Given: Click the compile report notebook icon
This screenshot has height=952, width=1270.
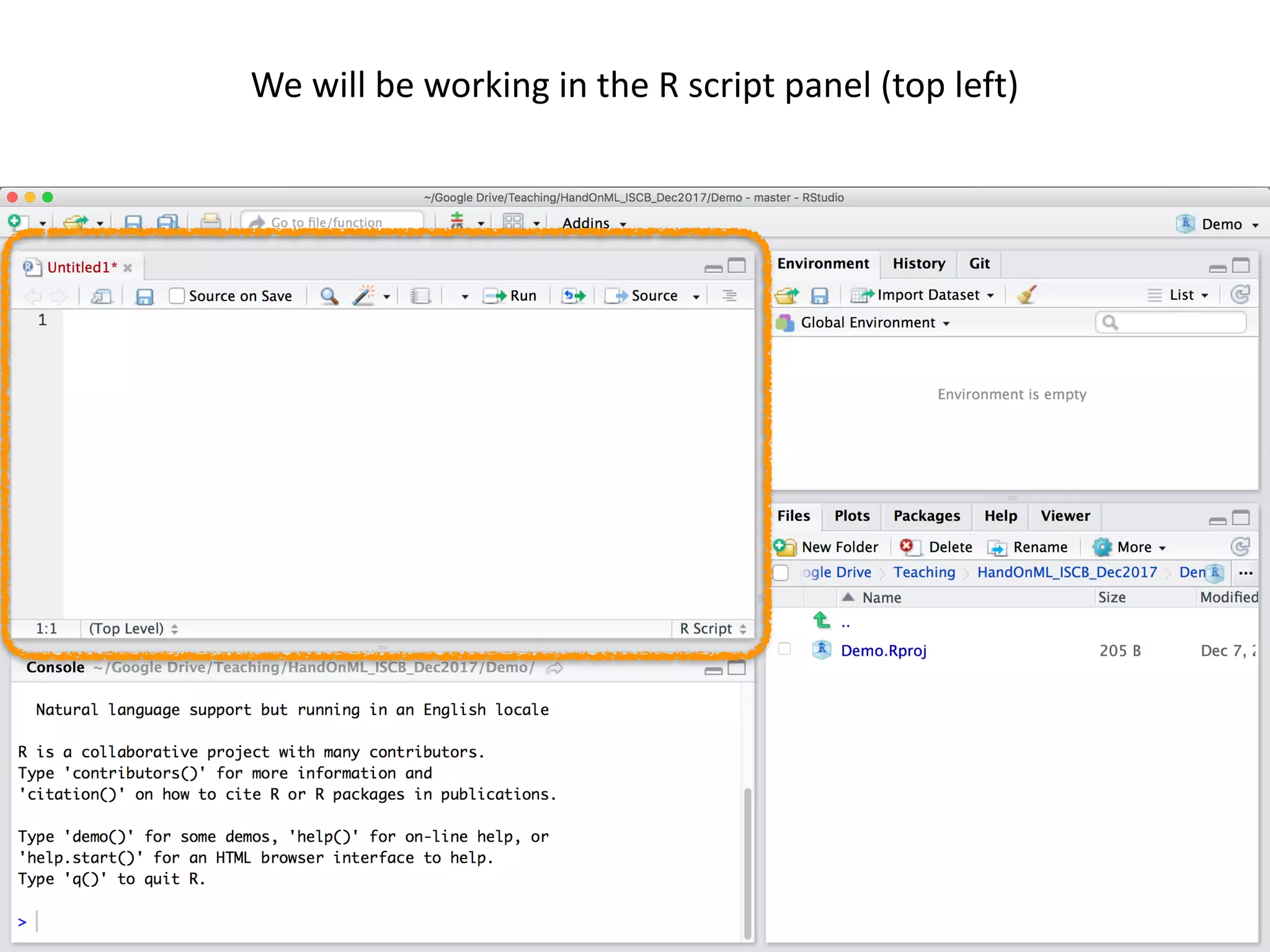Looking at the screenshot, I should click(x=420, y=296).
